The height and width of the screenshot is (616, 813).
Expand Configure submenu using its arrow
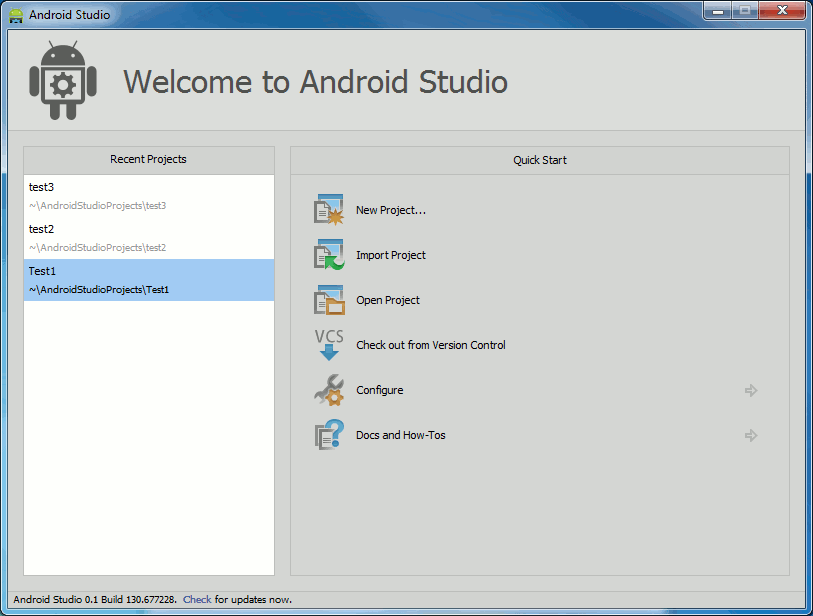[x=751, y=390]
